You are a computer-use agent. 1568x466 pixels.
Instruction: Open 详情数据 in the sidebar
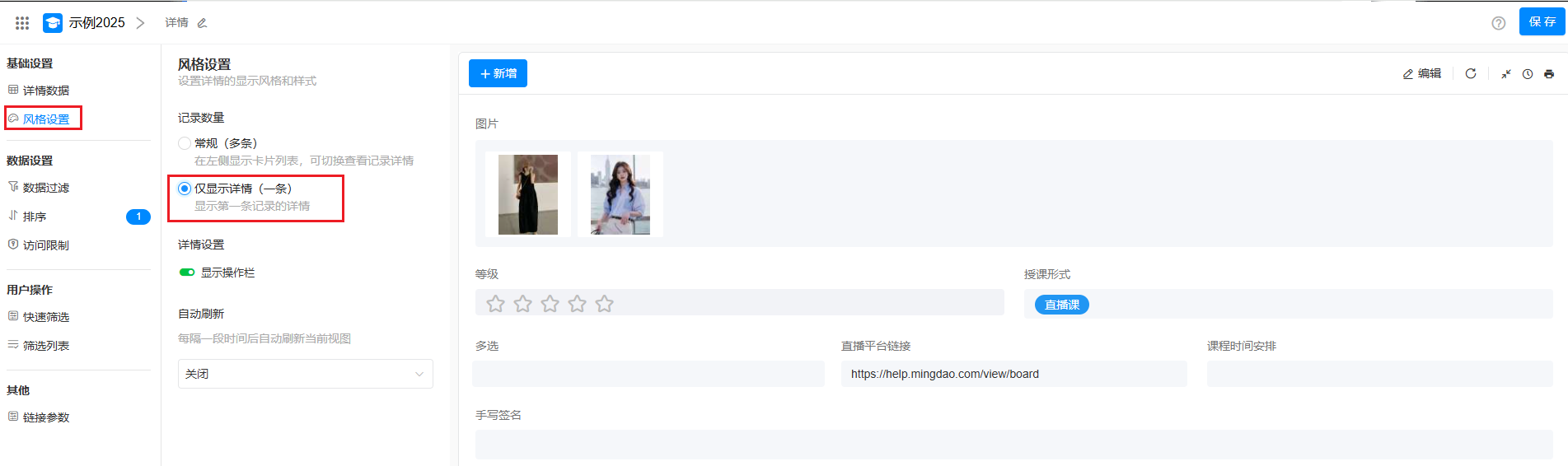point(46,91)
